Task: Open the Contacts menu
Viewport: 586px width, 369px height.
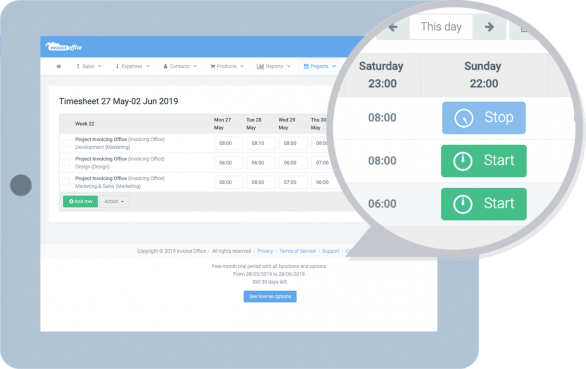Action: click(x=180, y=66)
